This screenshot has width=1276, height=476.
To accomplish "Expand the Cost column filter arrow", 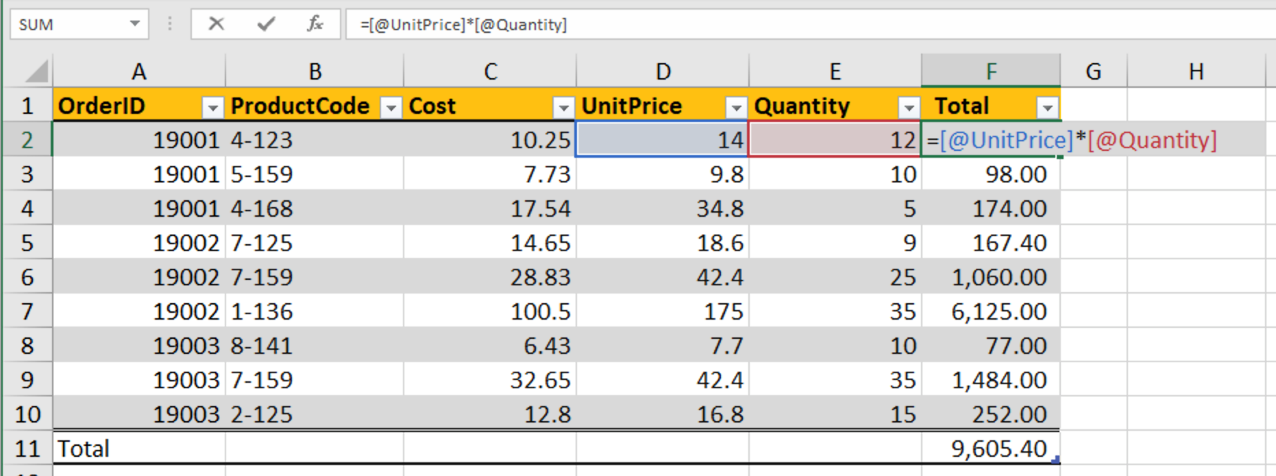I will pos(563,107).
